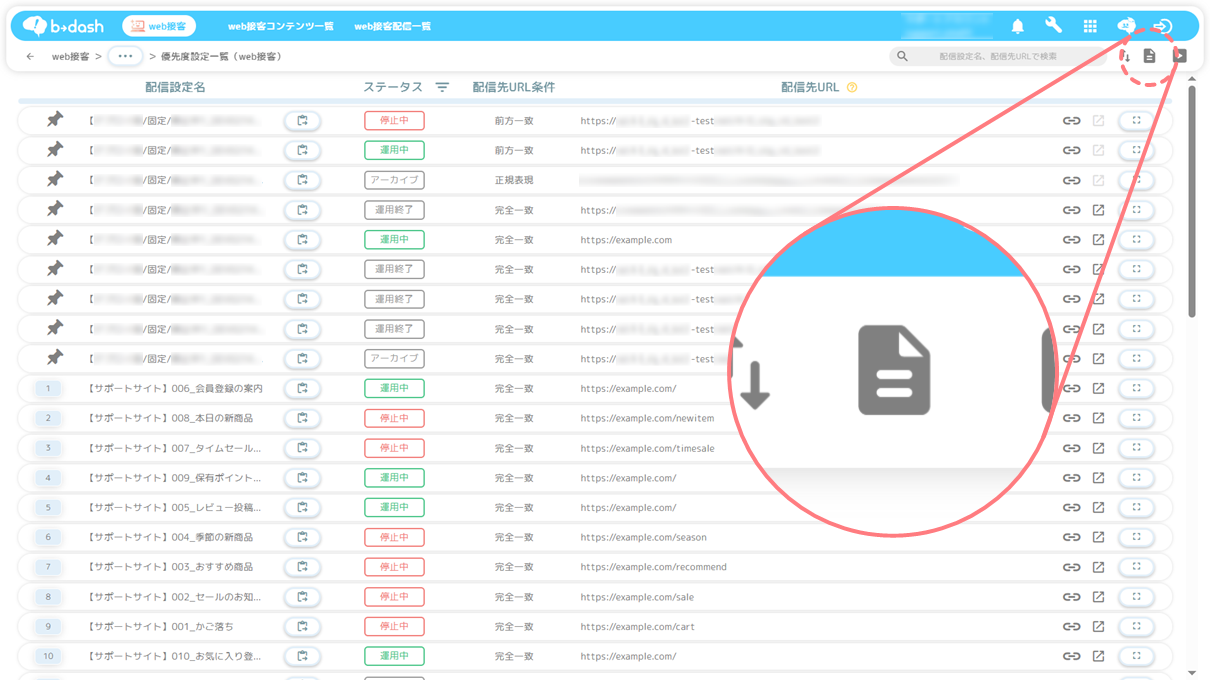1210x680 pixels.
Task: Click help icon next to 配信先URL header
Action: point(852,88)
